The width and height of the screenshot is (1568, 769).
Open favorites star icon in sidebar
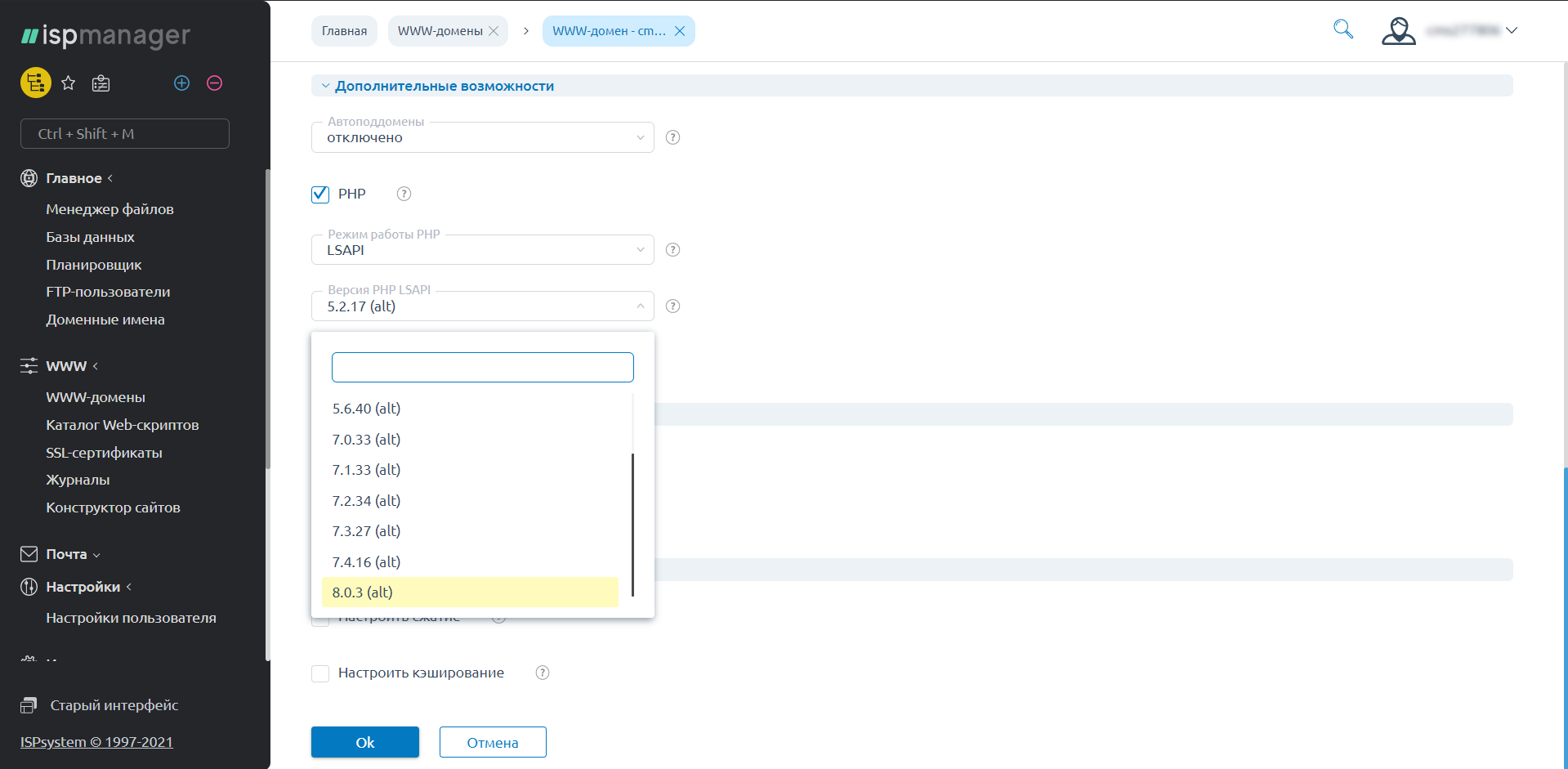click(69, 83)
